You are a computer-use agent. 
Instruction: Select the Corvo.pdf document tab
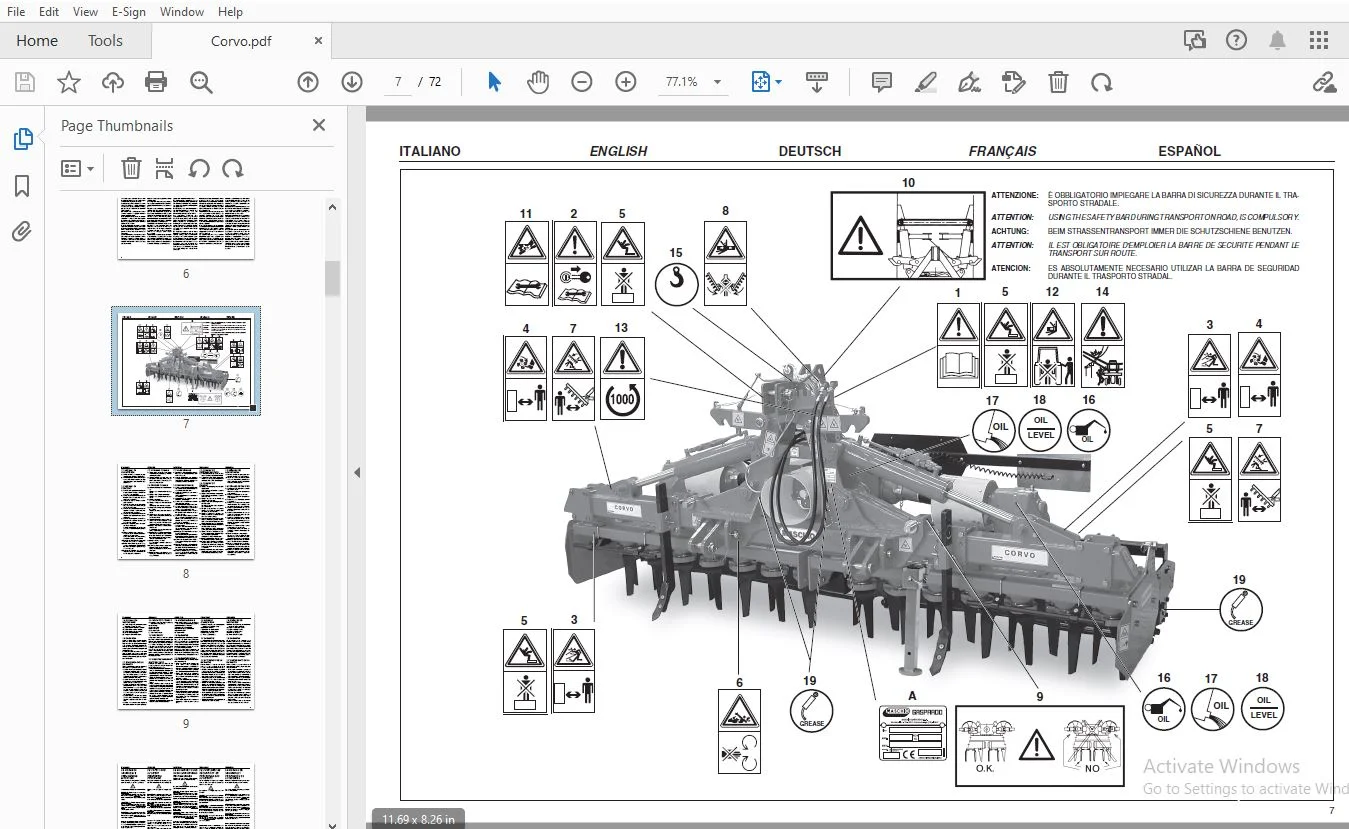(241, 41)
